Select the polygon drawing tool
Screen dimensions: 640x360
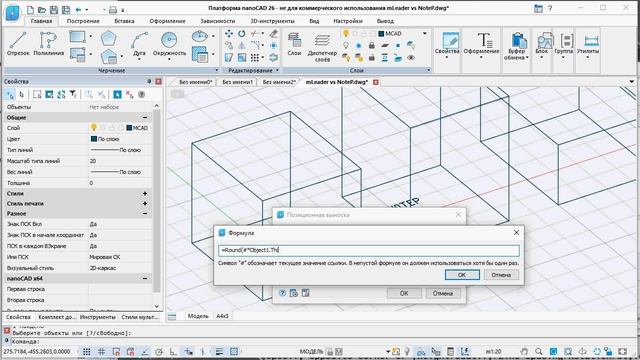click(109, 38)
